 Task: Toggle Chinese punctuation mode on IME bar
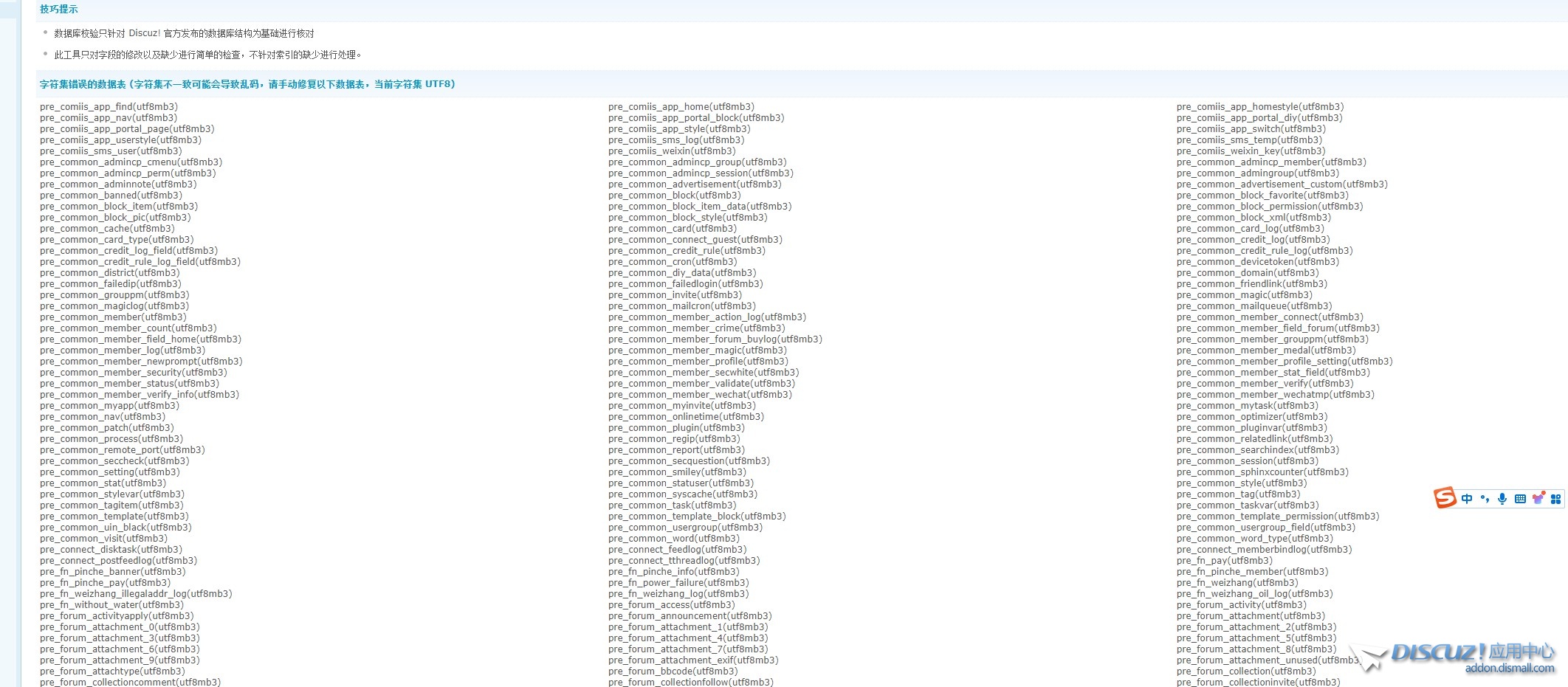pos(1485,499)
